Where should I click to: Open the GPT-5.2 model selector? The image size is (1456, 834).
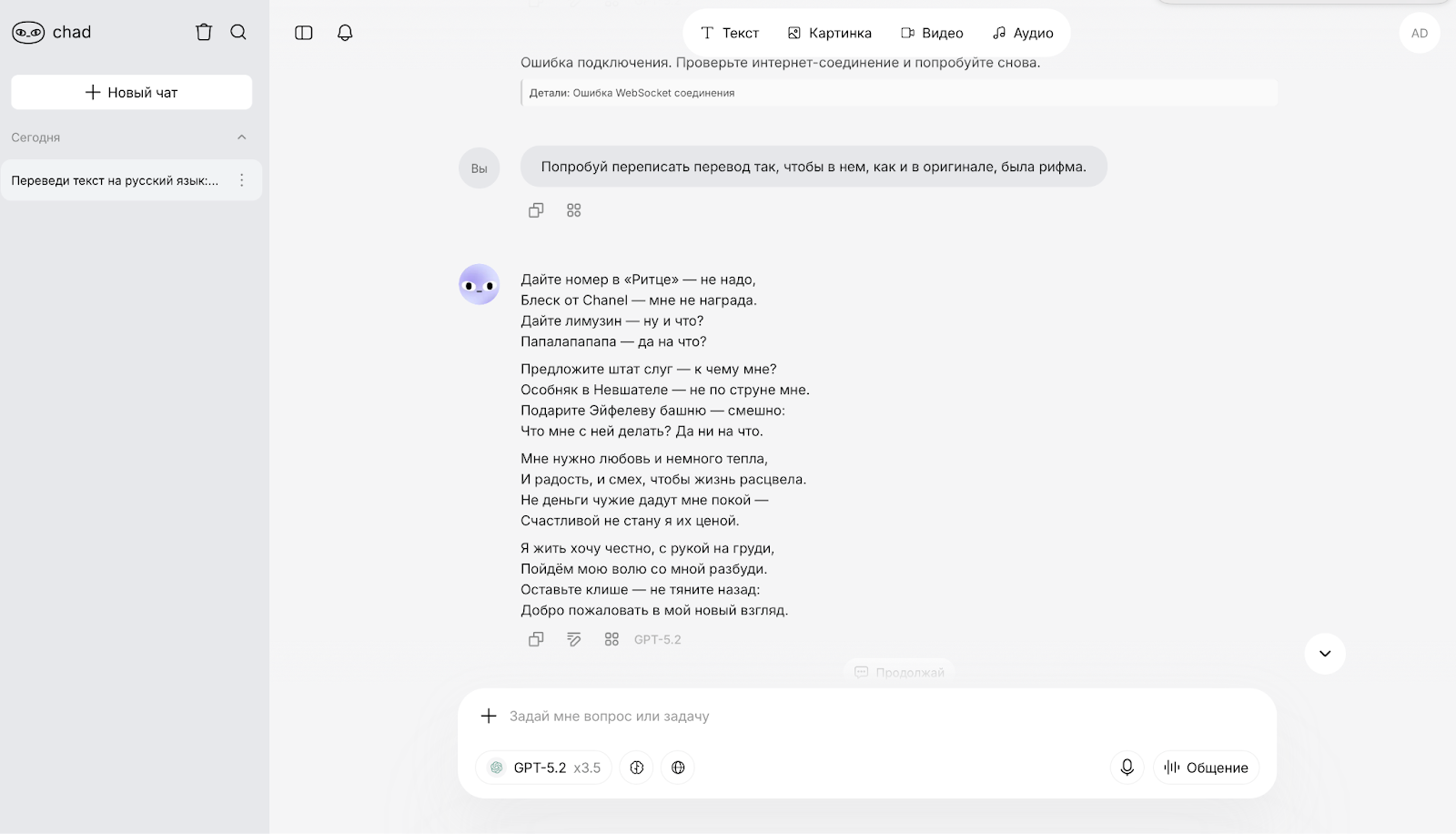pyautogui.click(x=544, y=768)
